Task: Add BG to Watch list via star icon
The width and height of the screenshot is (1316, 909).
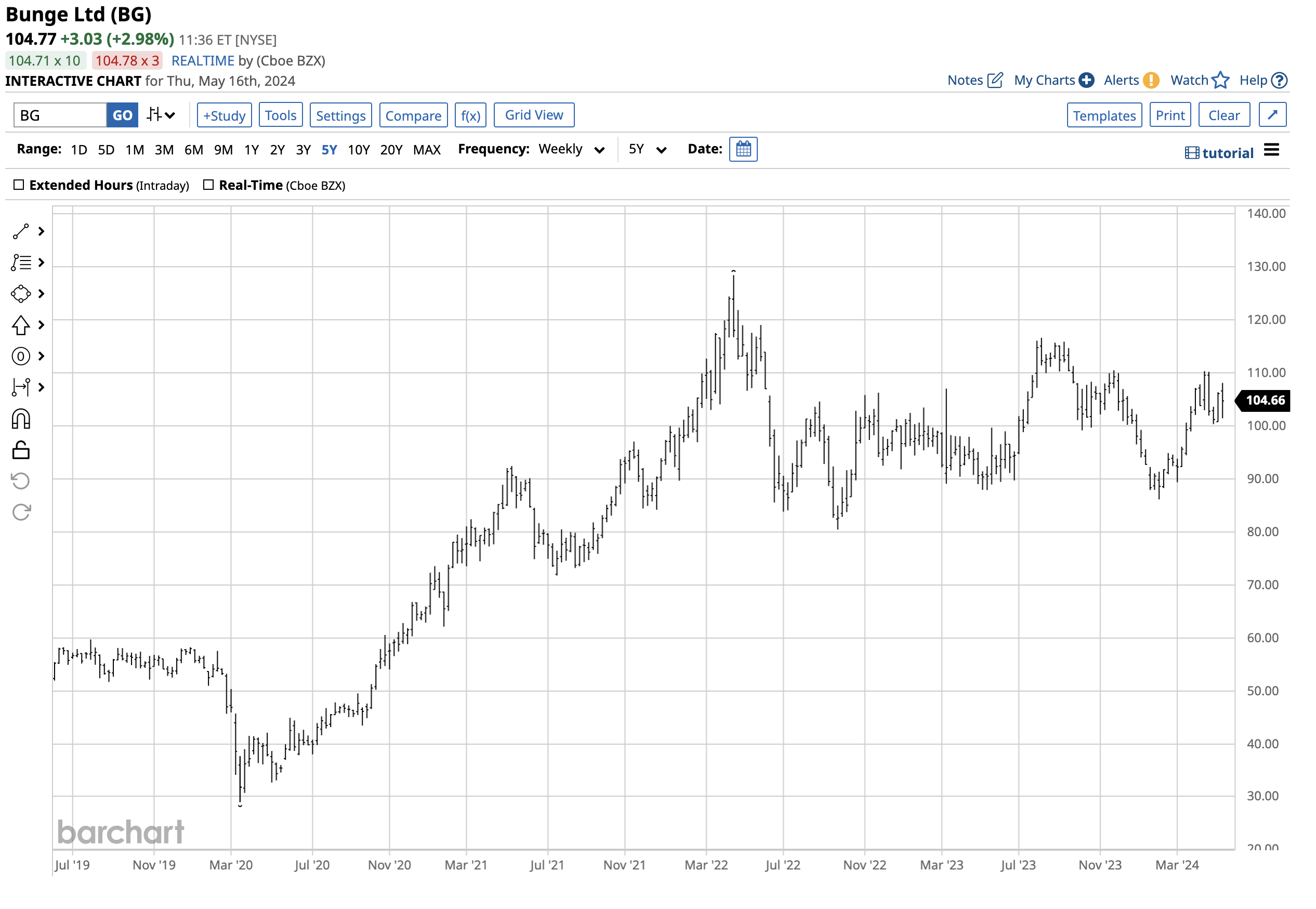Action: [x=1220, y=80]
